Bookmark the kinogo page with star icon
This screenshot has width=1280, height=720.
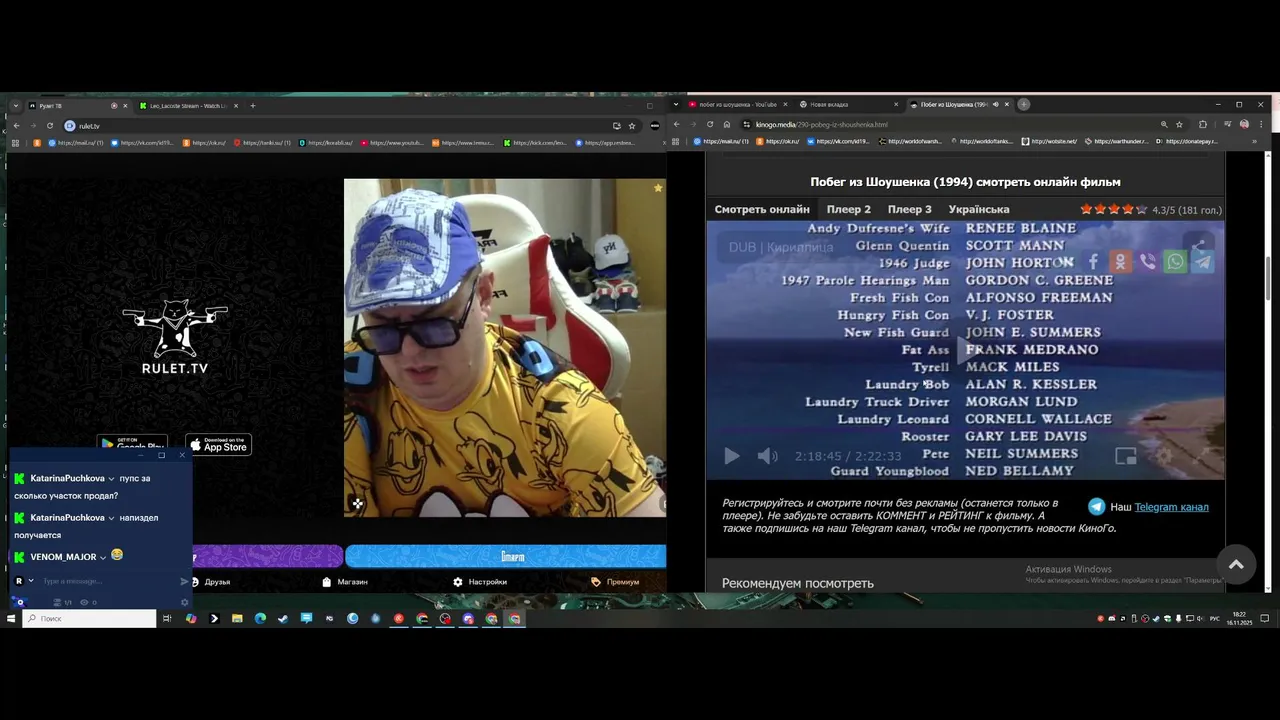1180,125
